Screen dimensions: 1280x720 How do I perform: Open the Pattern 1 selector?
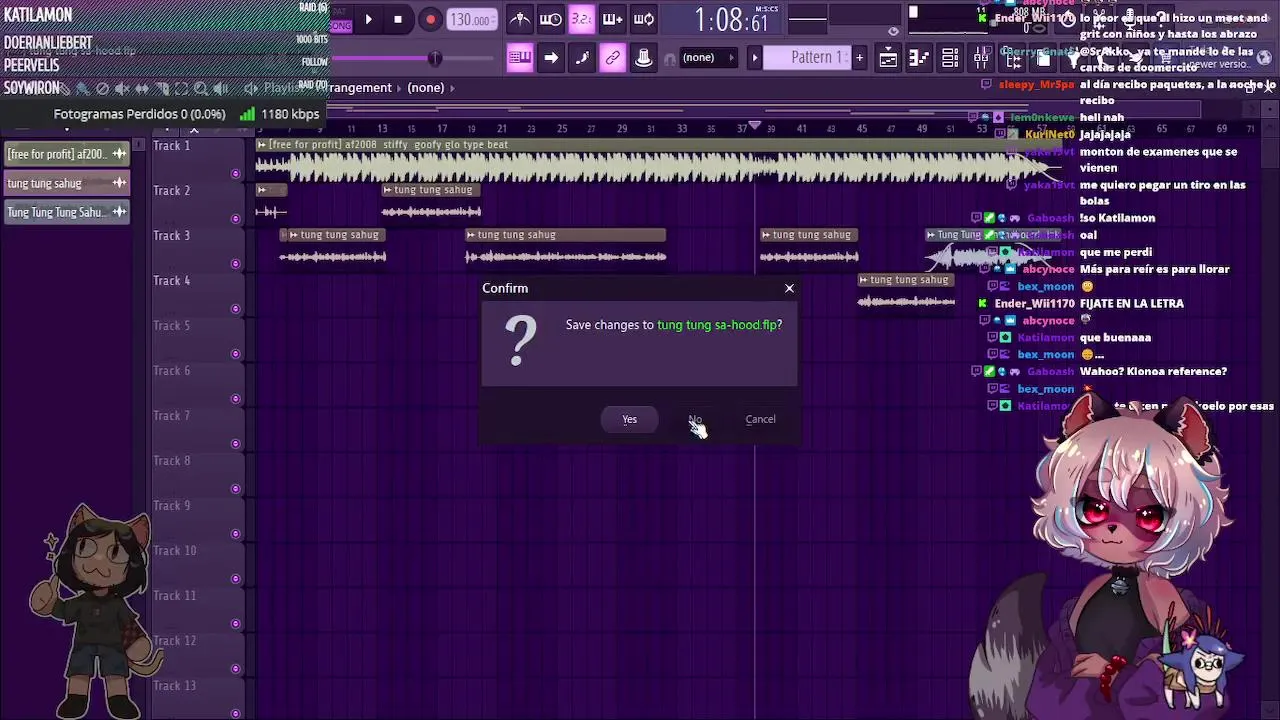[808, 58]
